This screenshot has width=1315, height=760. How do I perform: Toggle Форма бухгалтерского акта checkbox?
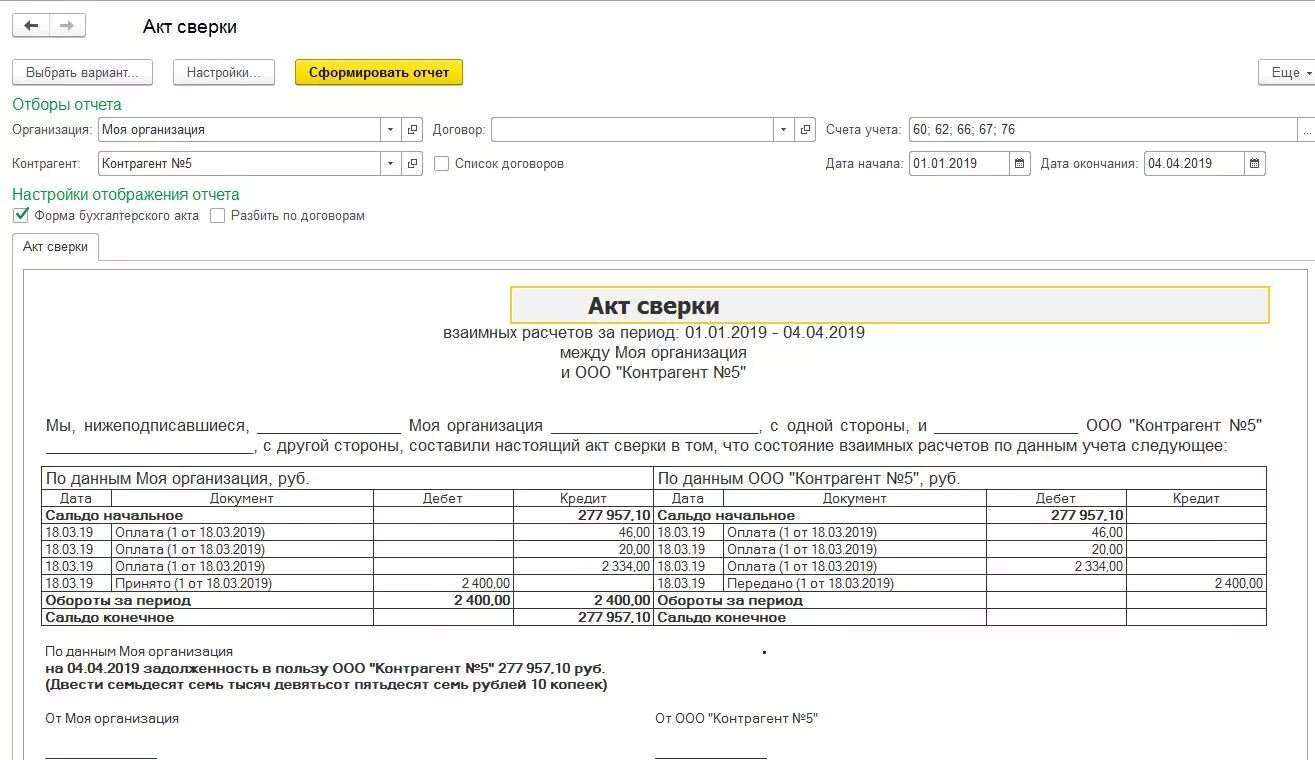point(21,215)
